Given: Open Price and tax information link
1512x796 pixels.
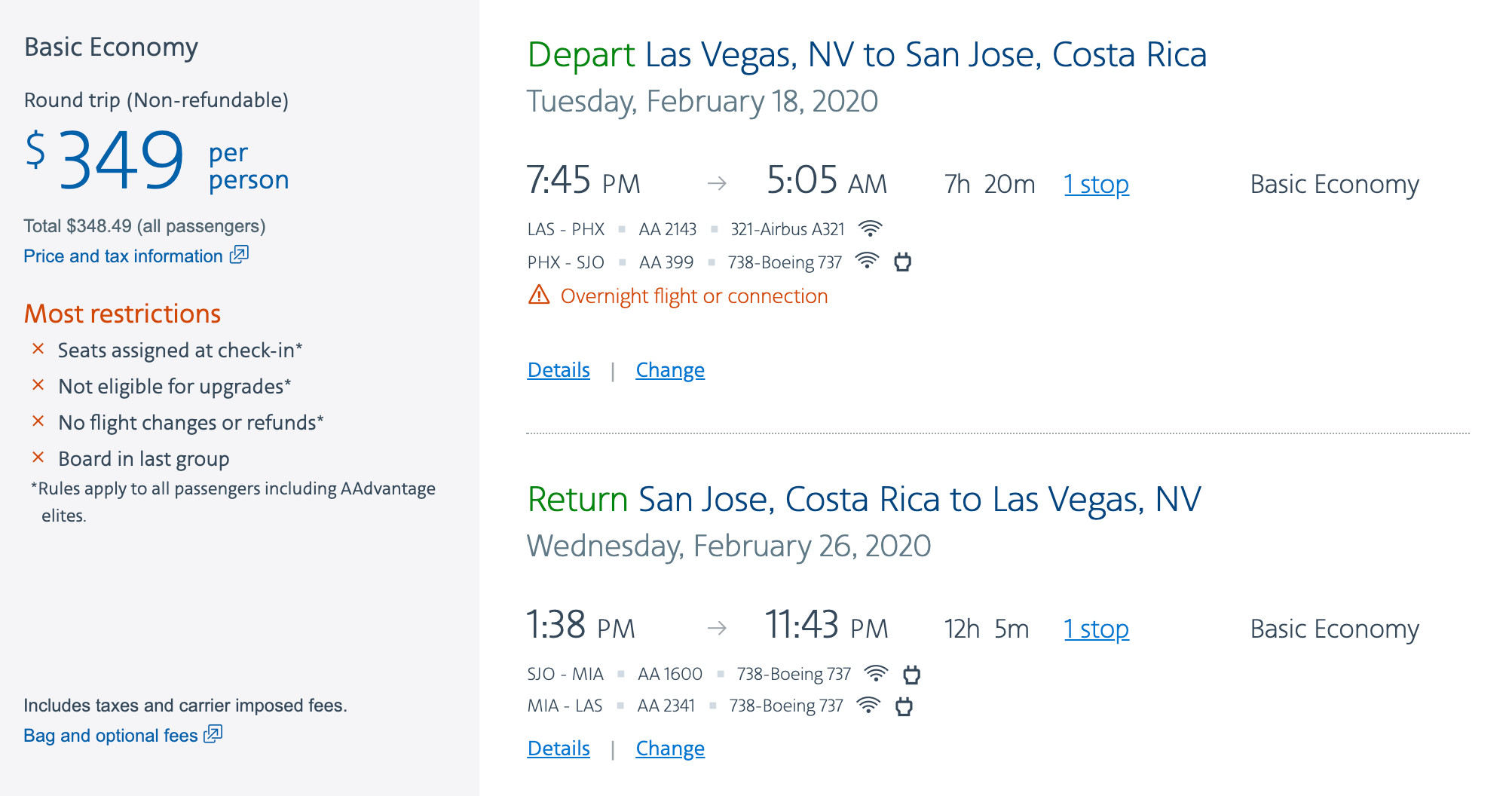Looking at the screenshot, I should click(123, 256).
